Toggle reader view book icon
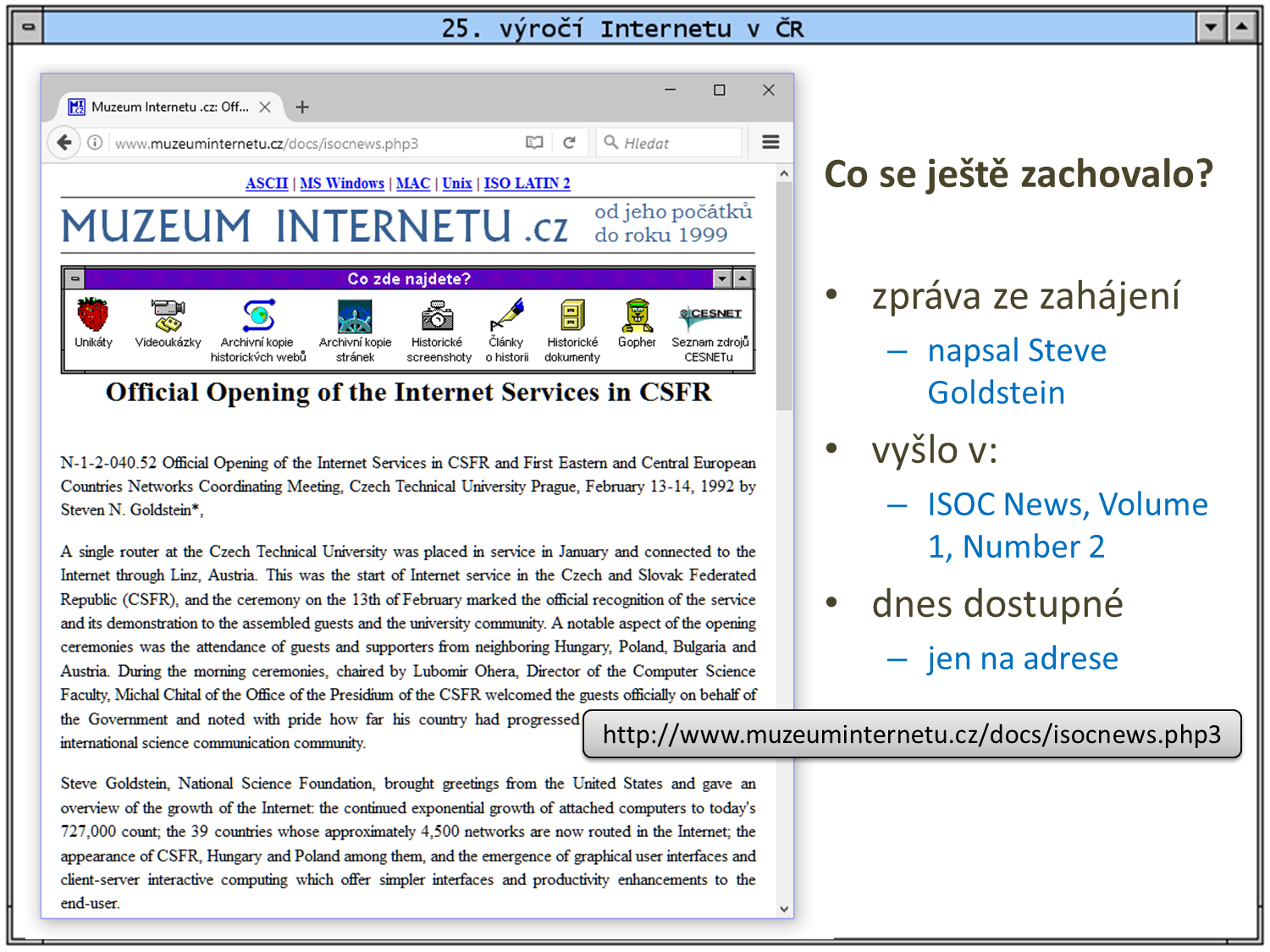1270x952 pixels. 534,143
